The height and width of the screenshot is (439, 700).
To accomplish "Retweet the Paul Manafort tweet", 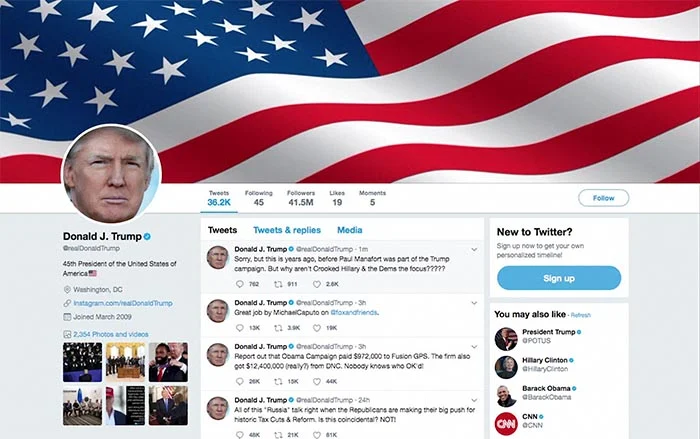I will coord(278,284).
